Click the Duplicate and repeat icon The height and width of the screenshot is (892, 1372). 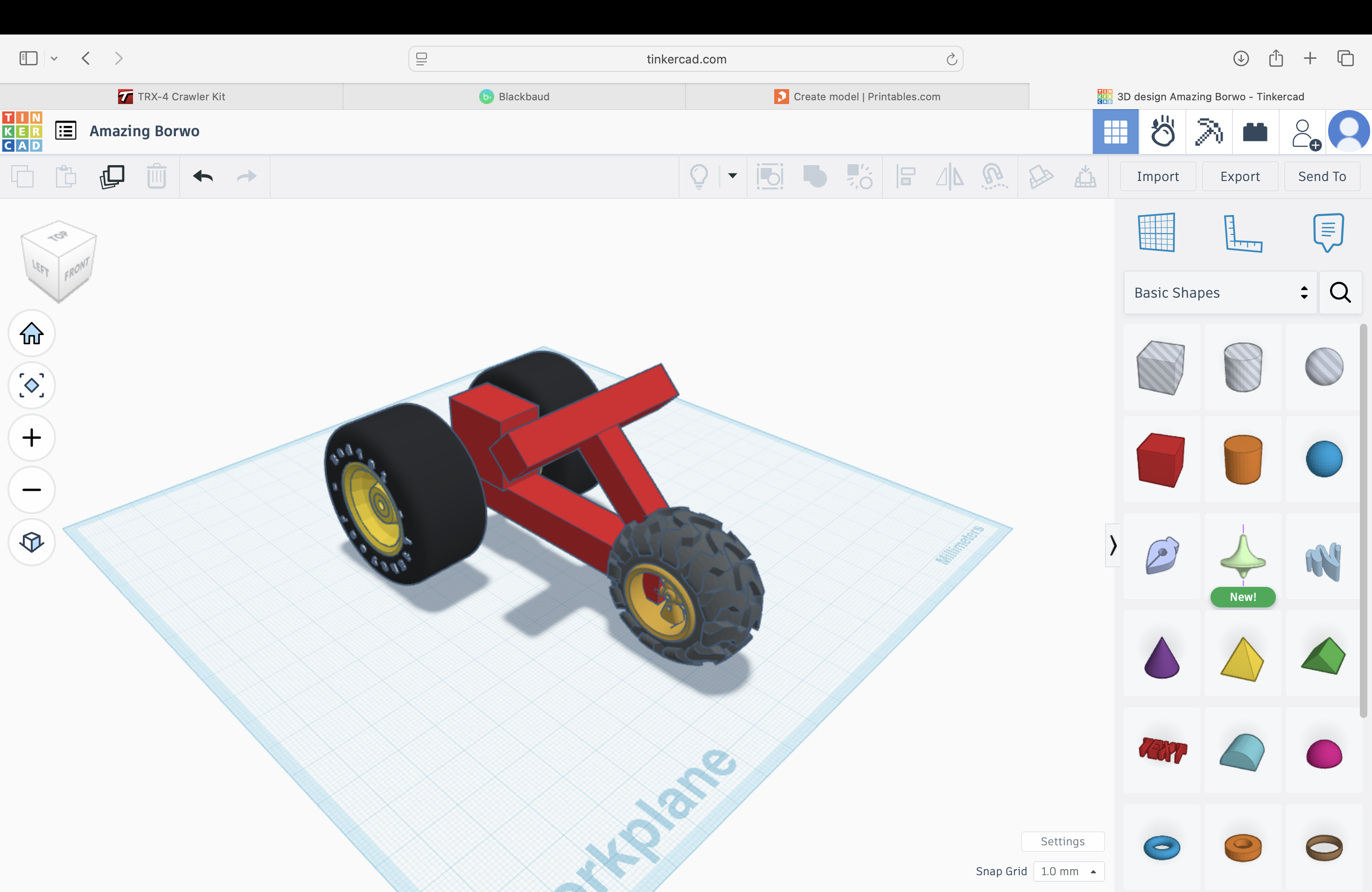pyautogui.click(x=112, y=176)
